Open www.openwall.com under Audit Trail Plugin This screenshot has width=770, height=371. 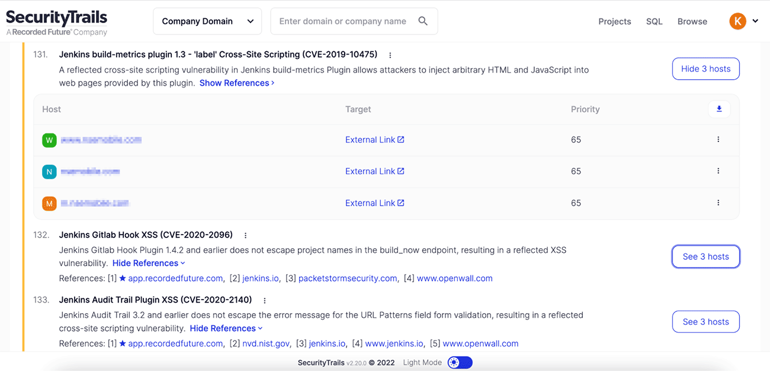point(480,343)
